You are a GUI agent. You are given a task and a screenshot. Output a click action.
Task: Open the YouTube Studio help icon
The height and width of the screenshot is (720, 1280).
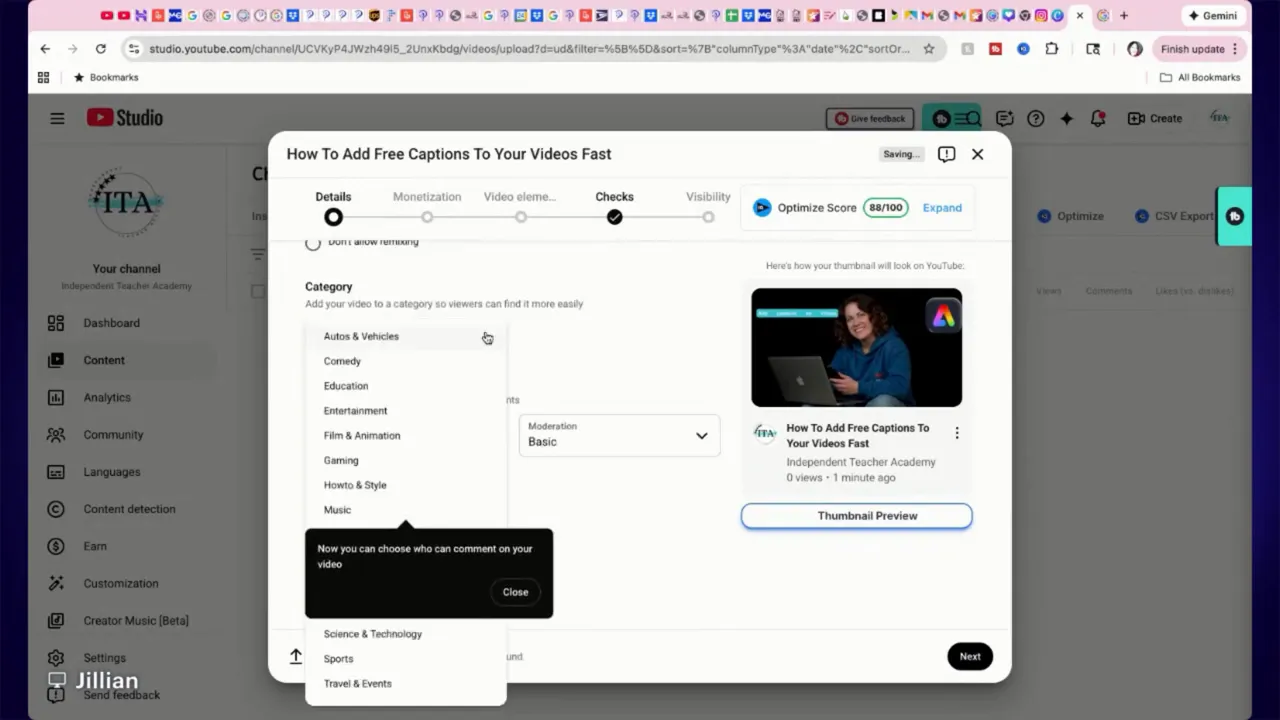point(1035,118)
